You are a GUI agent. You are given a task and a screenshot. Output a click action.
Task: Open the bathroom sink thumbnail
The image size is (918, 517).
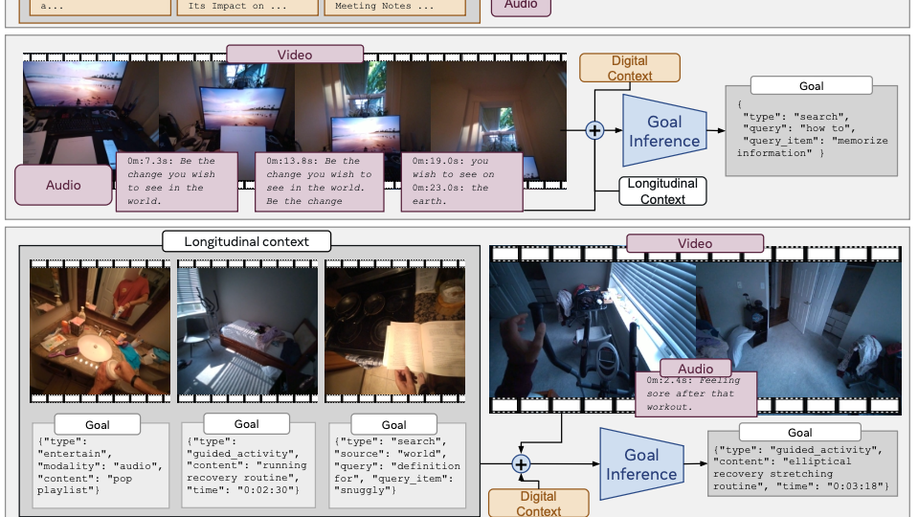pyautogui.click(x=100, y=328)
